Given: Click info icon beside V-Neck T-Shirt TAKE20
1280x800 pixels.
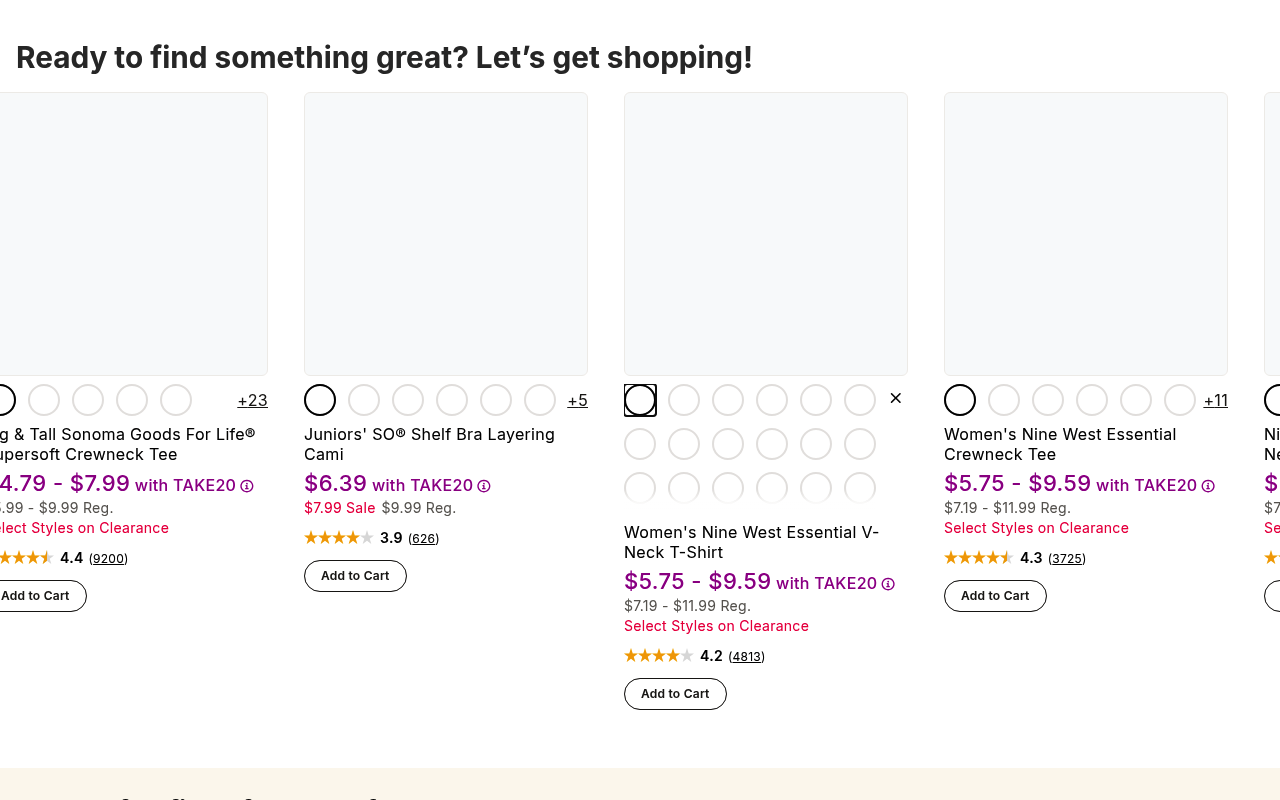Looking at the screenshot, I should pyautogui.click(x=888, y=584).
